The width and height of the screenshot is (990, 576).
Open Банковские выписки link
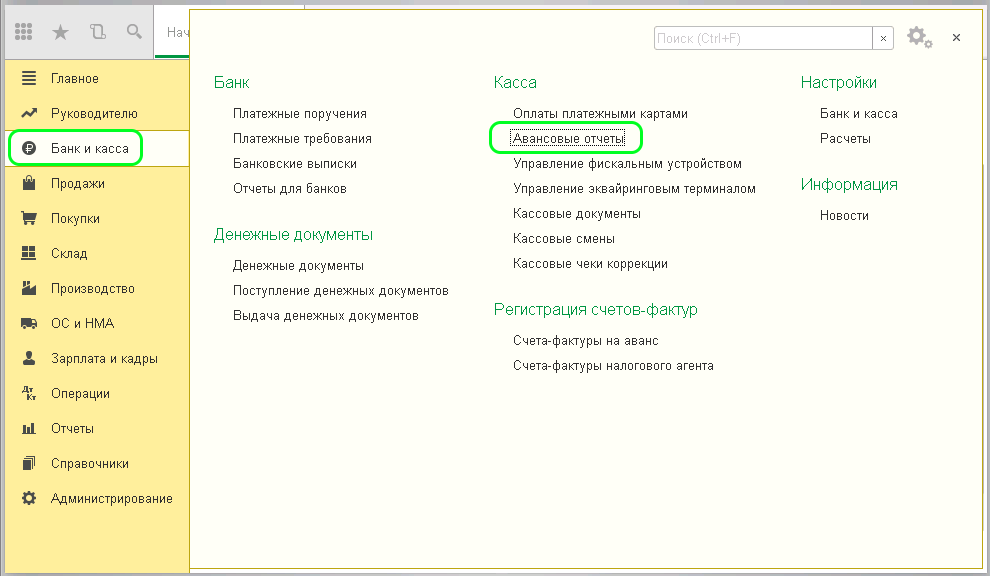[x=294, y=163]
